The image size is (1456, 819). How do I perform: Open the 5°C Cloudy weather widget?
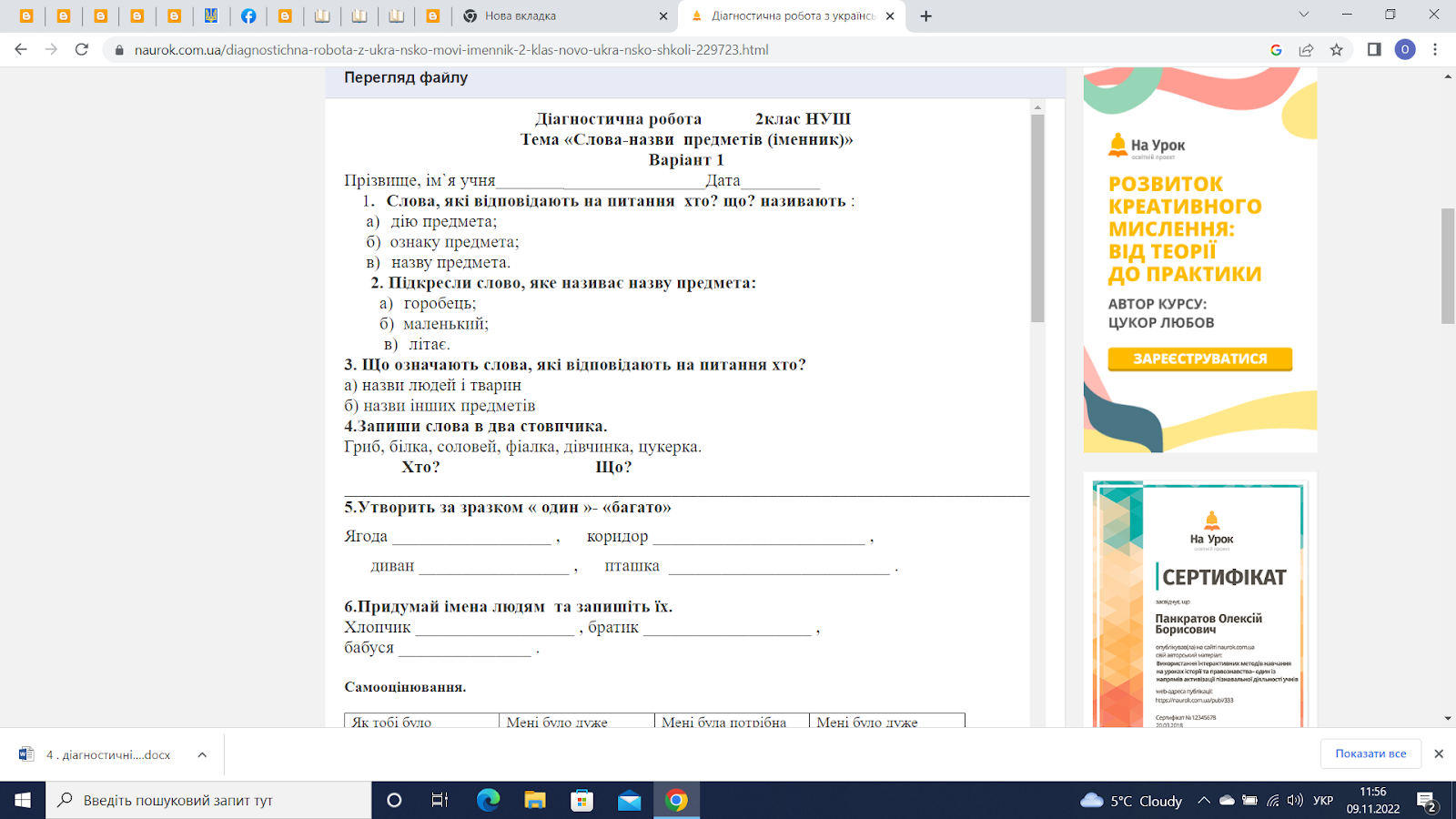[x=1131, y=801]
